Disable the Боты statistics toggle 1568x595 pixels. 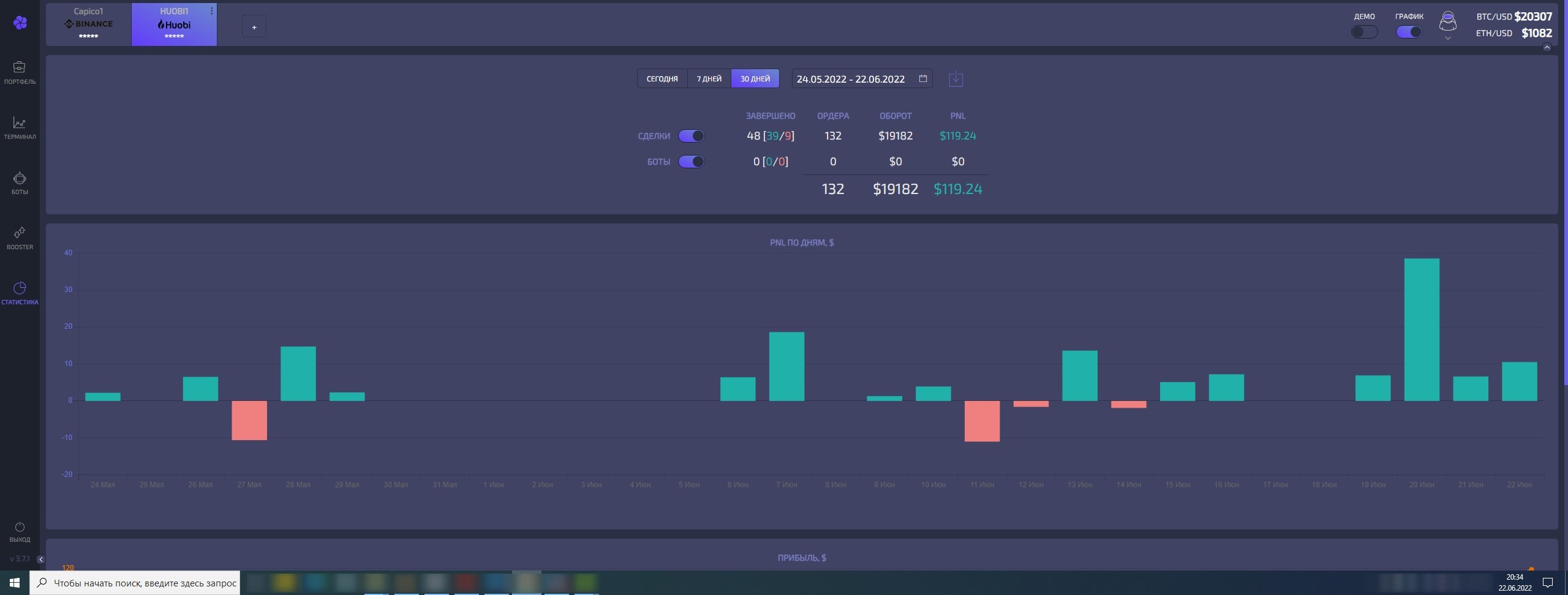tap(691, 162)
